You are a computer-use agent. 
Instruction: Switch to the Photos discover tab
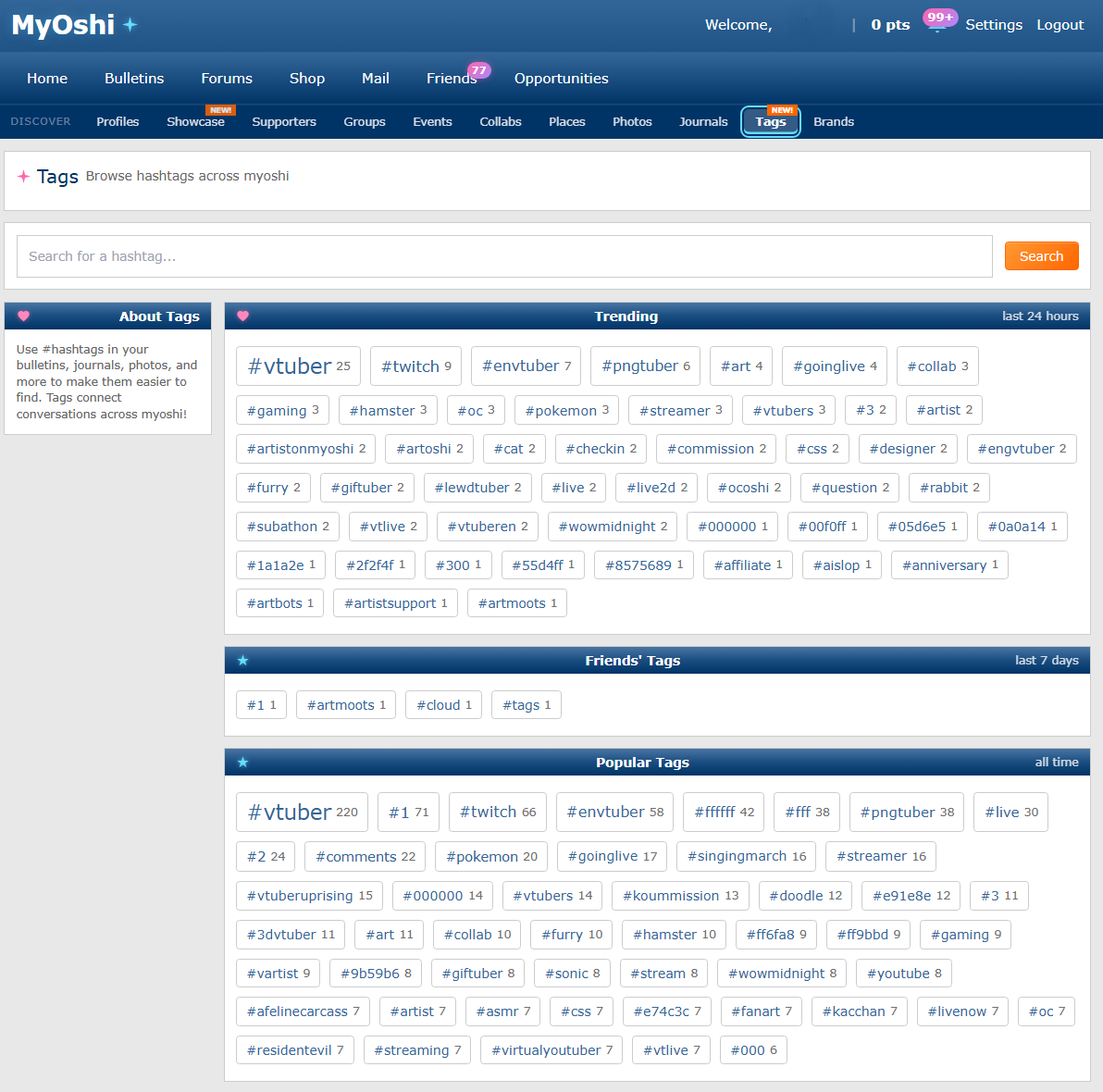coord(632,122)
